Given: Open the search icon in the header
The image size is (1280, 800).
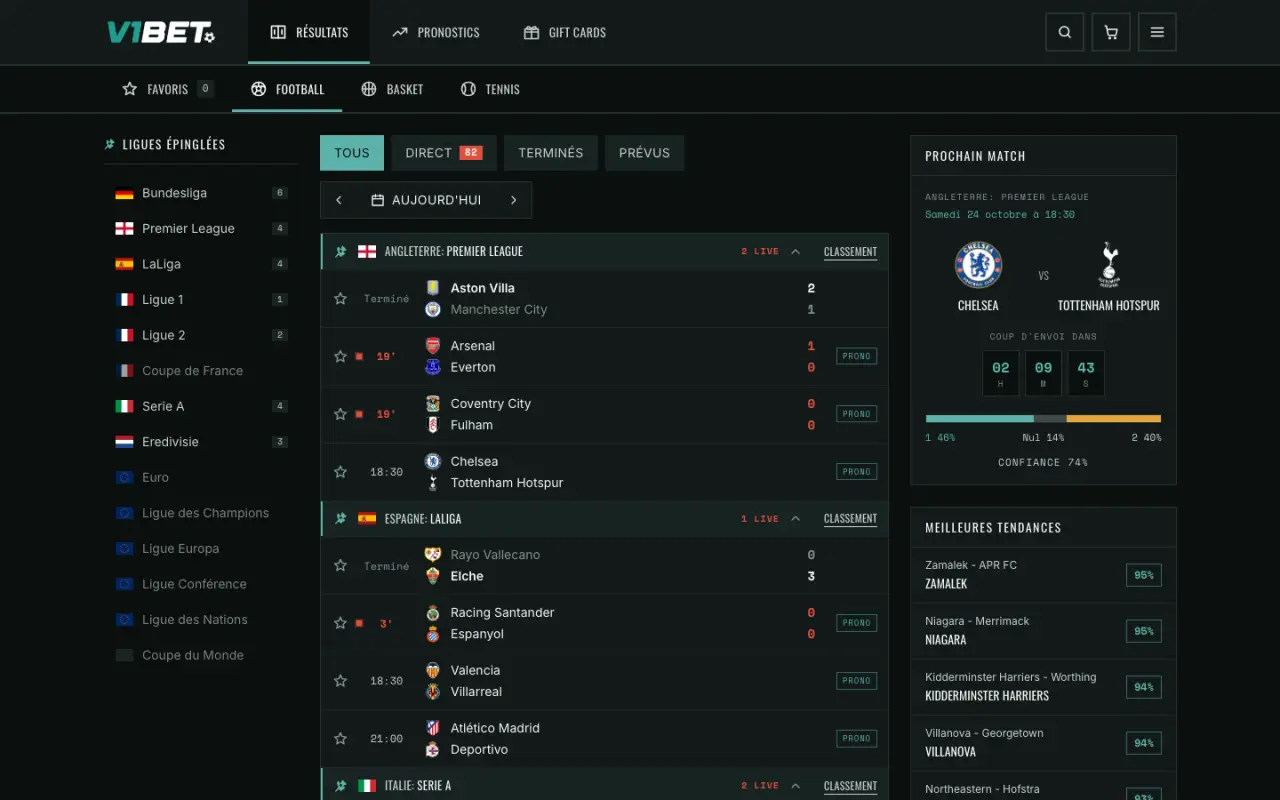Looking at the screenshot, I should [1065, 32].
